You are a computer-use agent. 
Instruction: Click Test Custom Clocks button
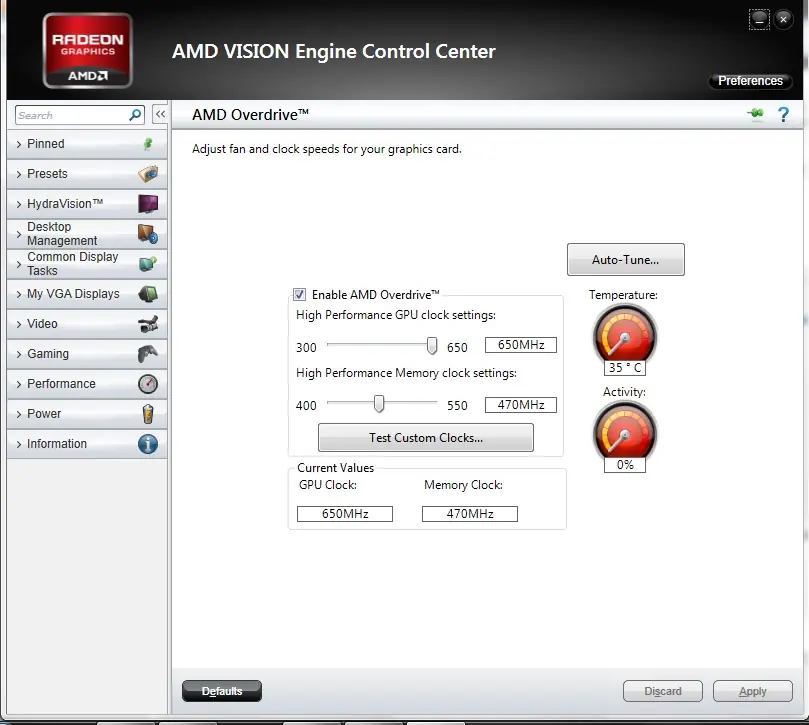click(426, 438)
